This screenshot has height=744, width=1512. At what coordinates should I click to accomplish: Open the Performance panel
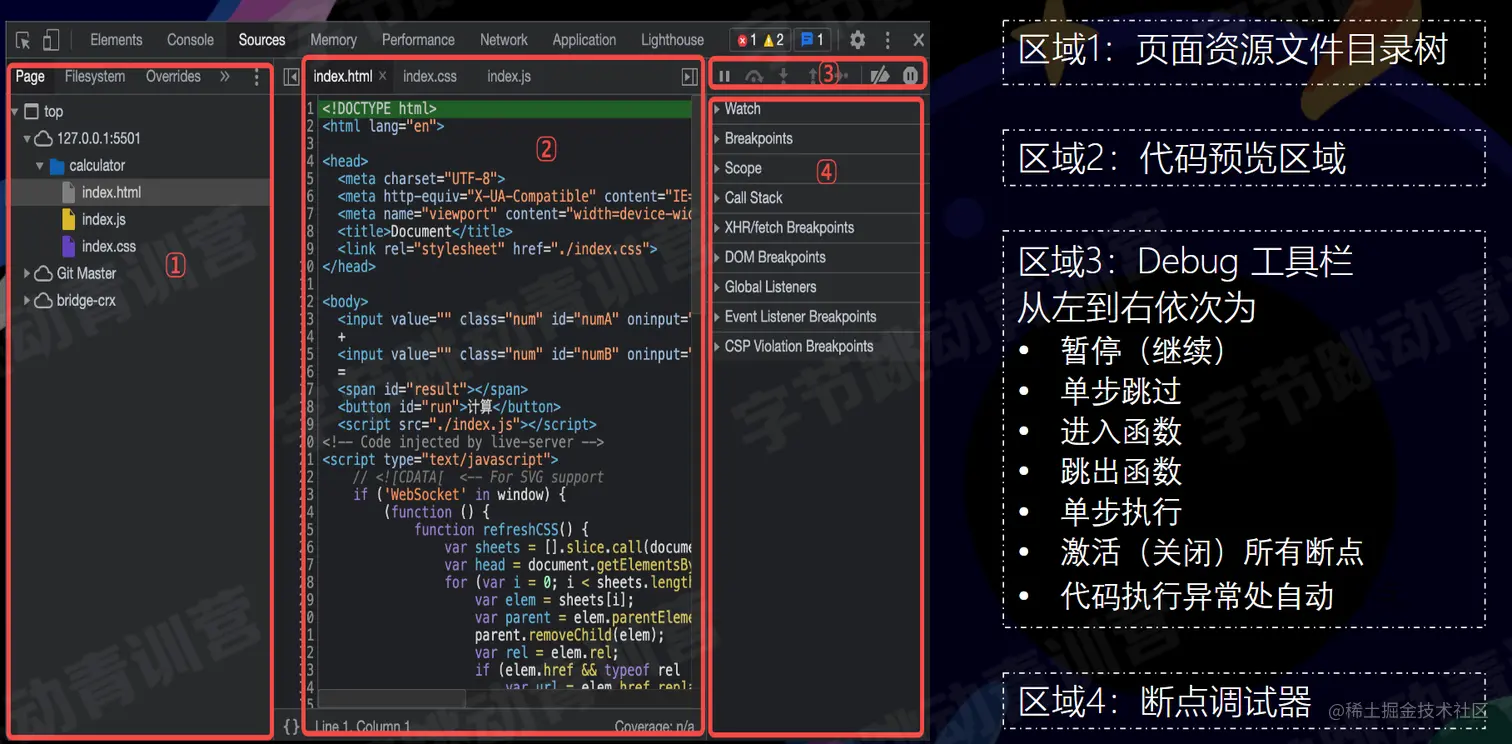tap(418, 40)
